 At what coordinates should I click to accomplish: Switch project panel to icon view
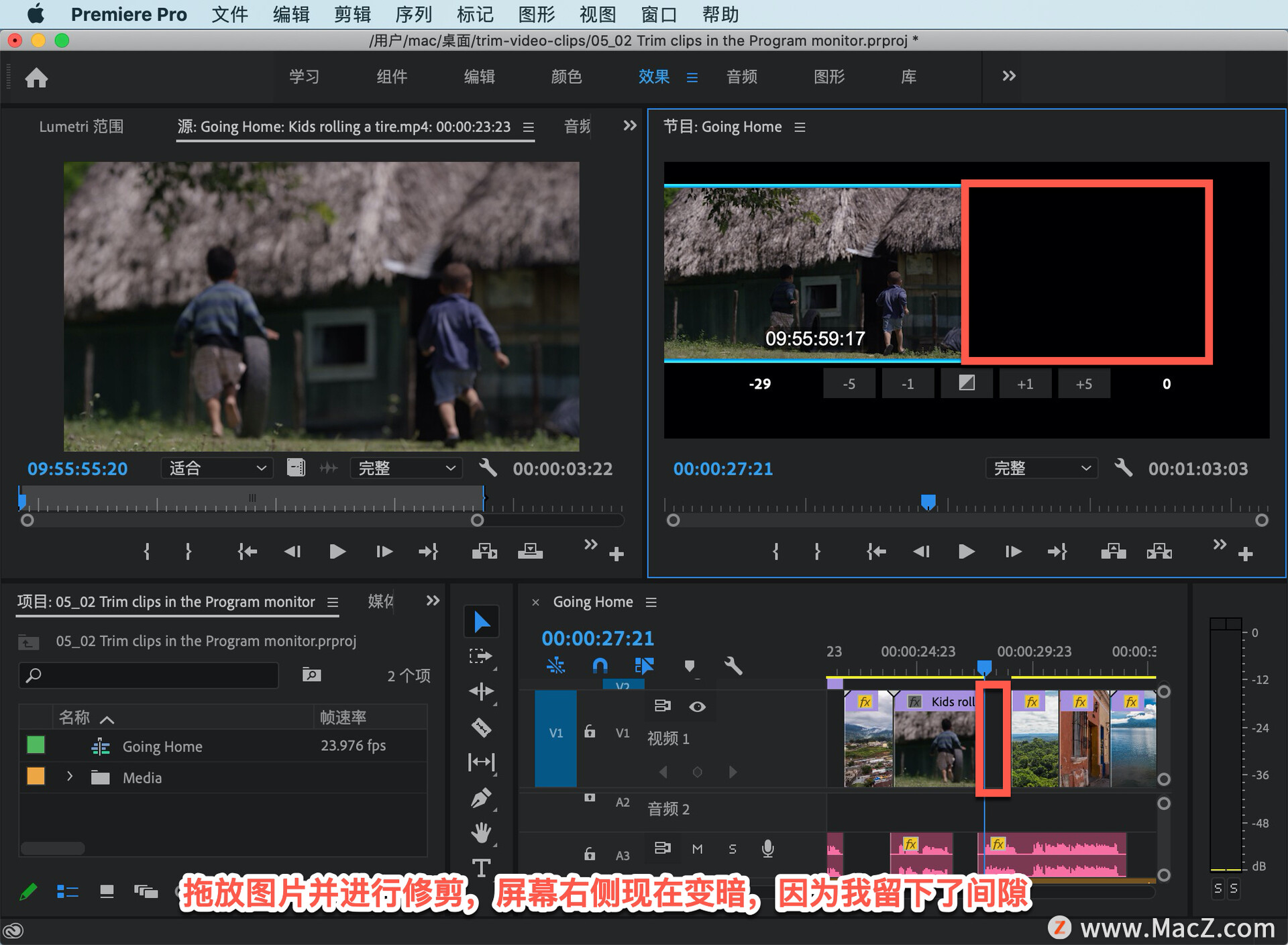coord(107,891)
